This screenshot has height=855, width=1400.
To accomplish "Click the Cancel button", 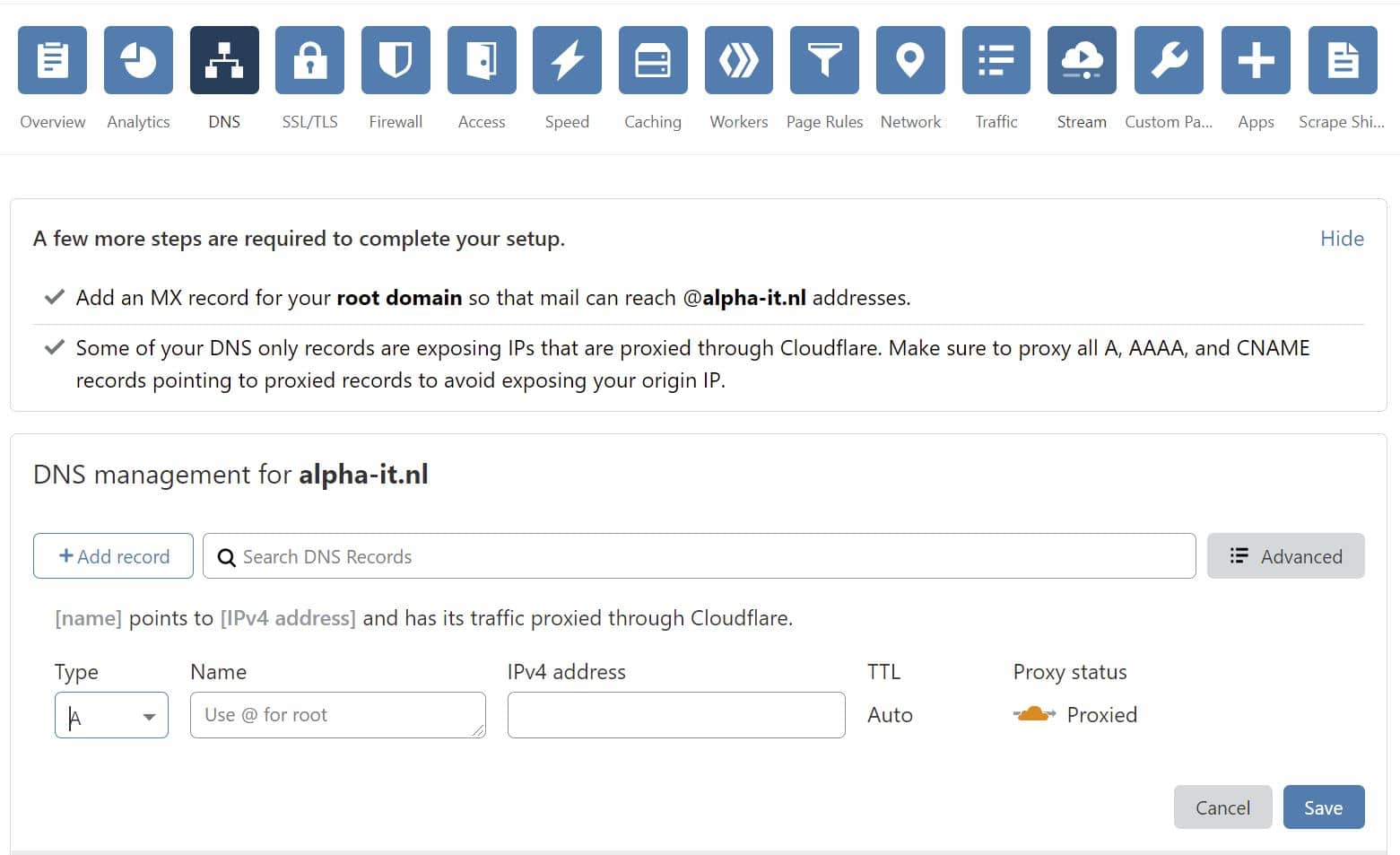I will [x=1222, y=807].
